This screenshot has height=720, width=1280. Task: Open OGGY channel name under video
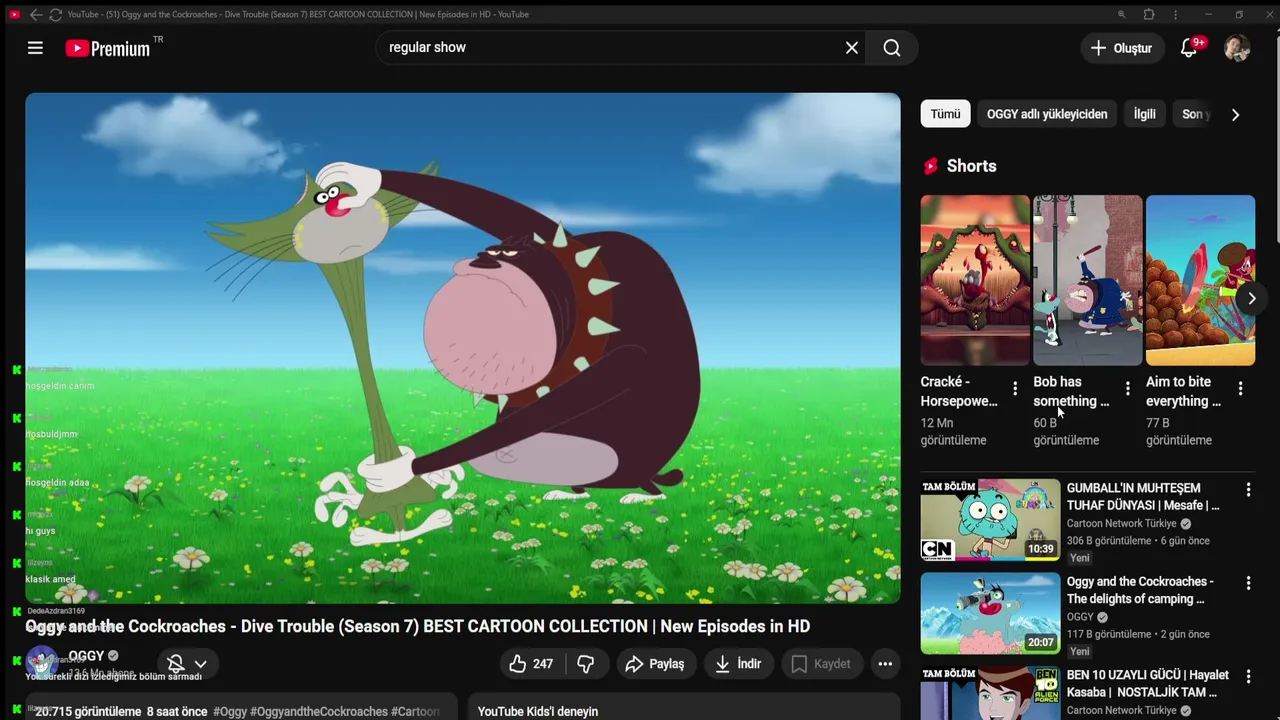(86, 656)
